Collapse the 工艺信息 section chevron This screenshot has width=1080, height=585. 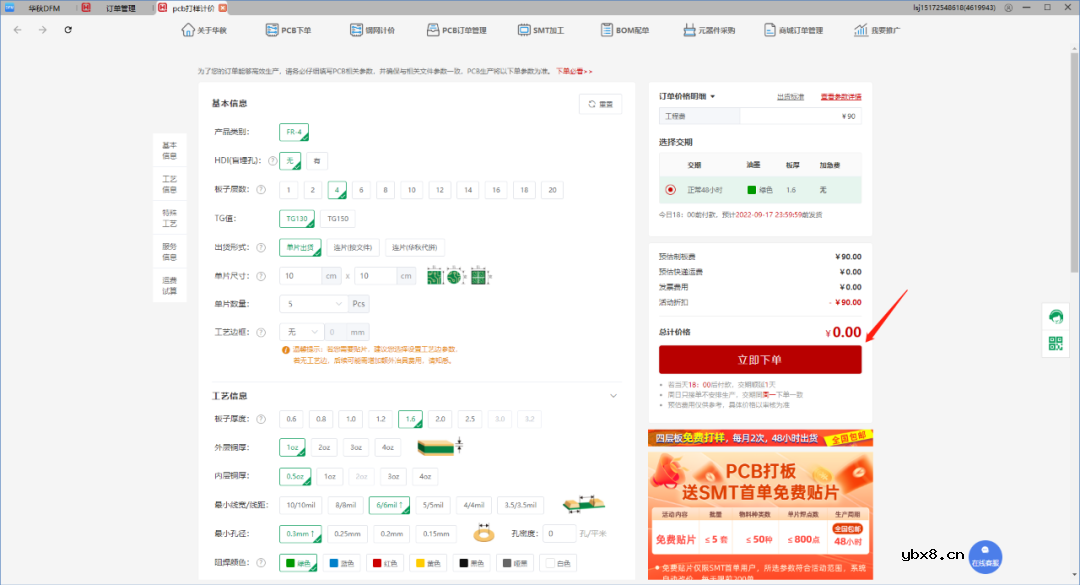pos(613,394)
